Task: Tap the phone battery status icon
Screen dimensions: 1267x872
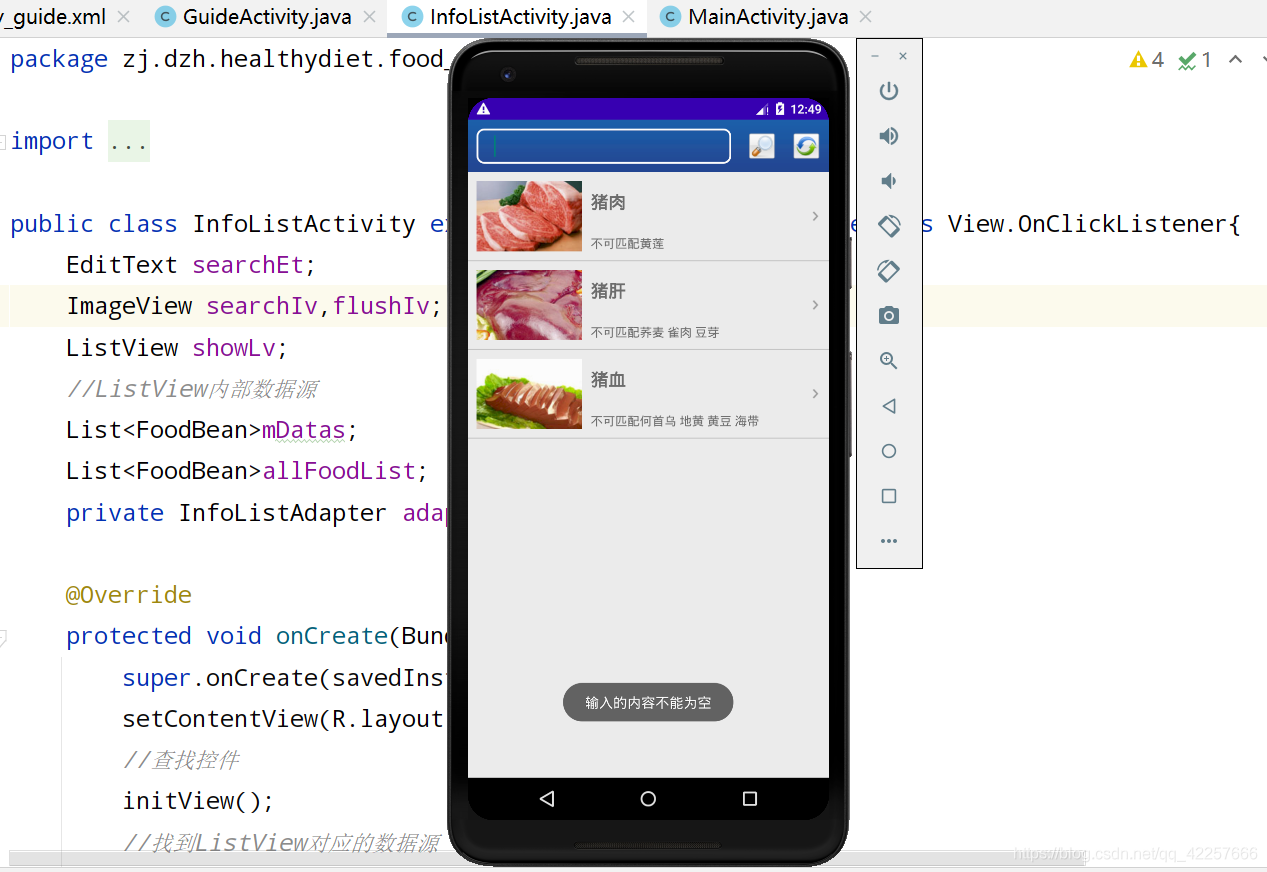Action: pos(780,109)
